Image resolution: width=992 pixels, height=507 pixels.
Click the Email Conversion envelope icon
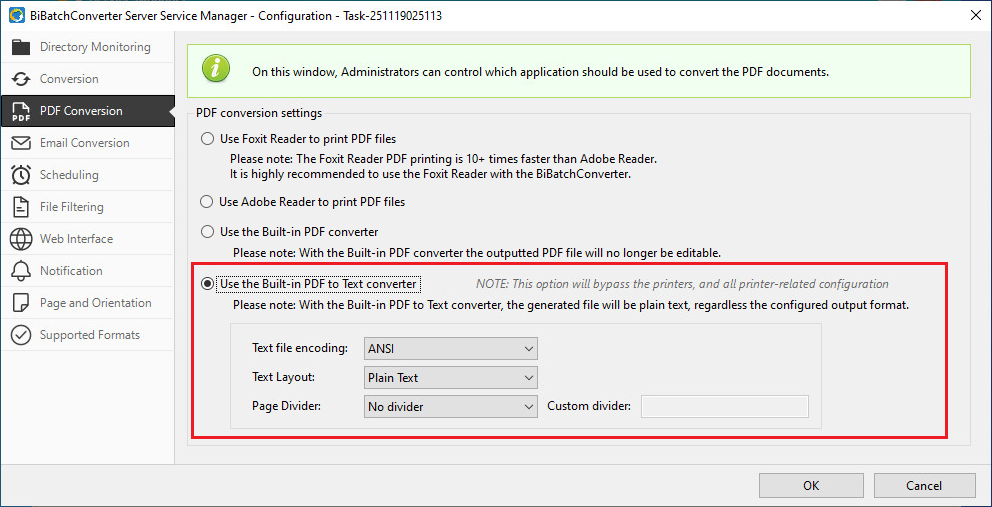(20, 143)
